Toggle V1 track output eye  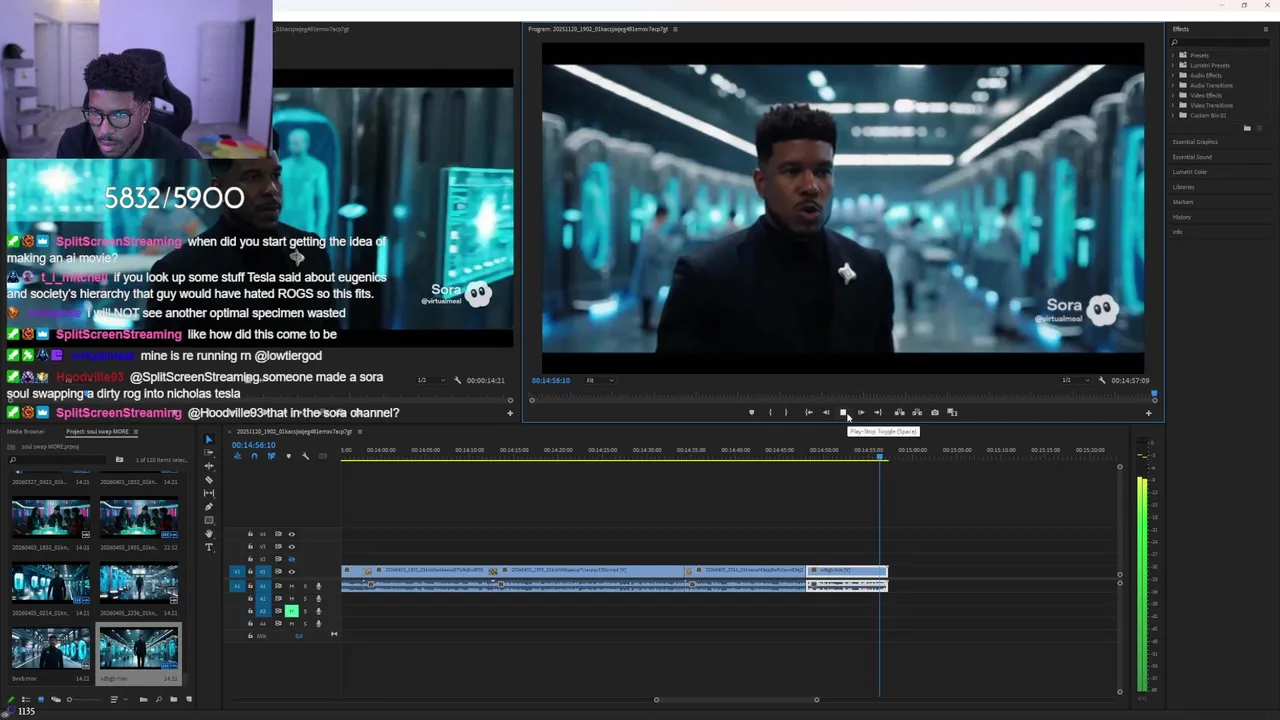coord(292,572)
